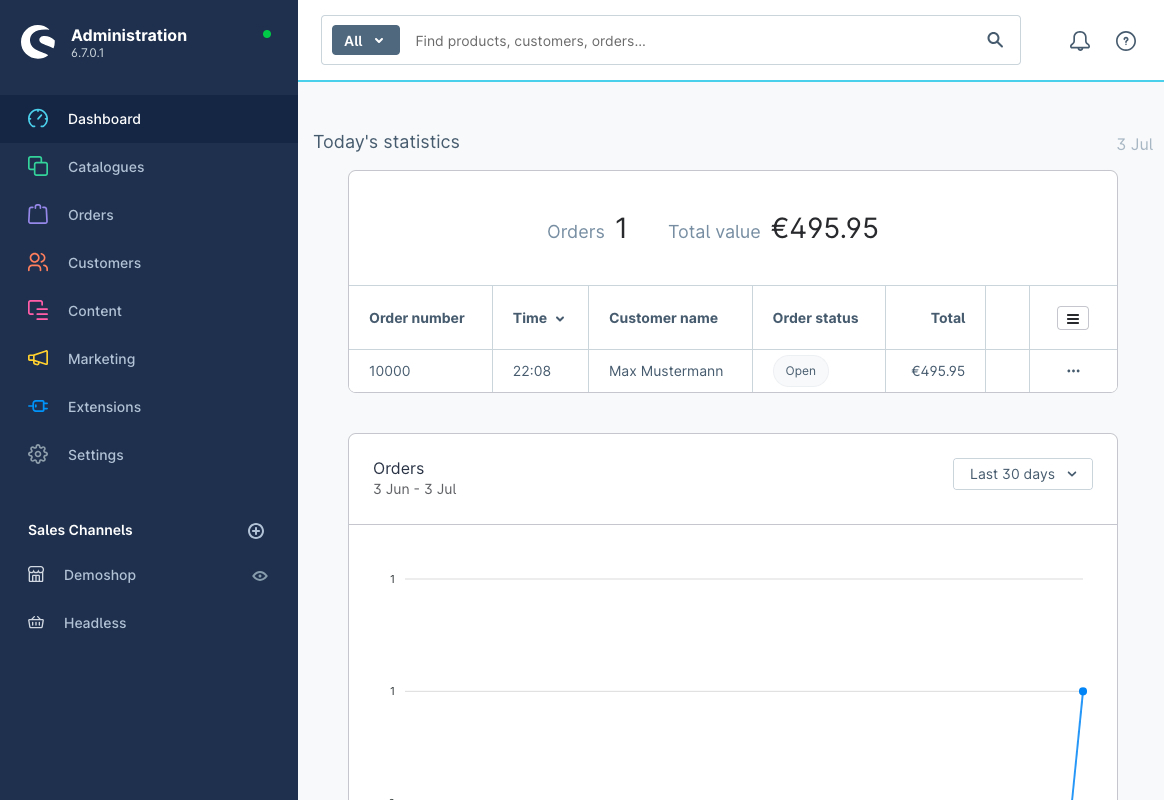Click the notifications bell icon
This screenshot has height=800, width=1164.
tap(1079, 41)
